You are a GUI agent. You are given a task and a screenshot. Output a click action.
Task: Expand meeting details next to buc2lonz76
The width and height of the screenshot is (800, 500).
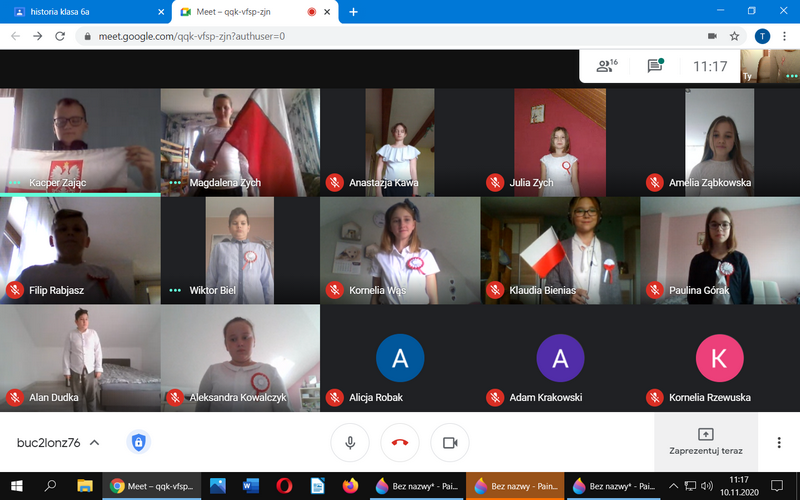pyautogui.click(x=95, y=442)
